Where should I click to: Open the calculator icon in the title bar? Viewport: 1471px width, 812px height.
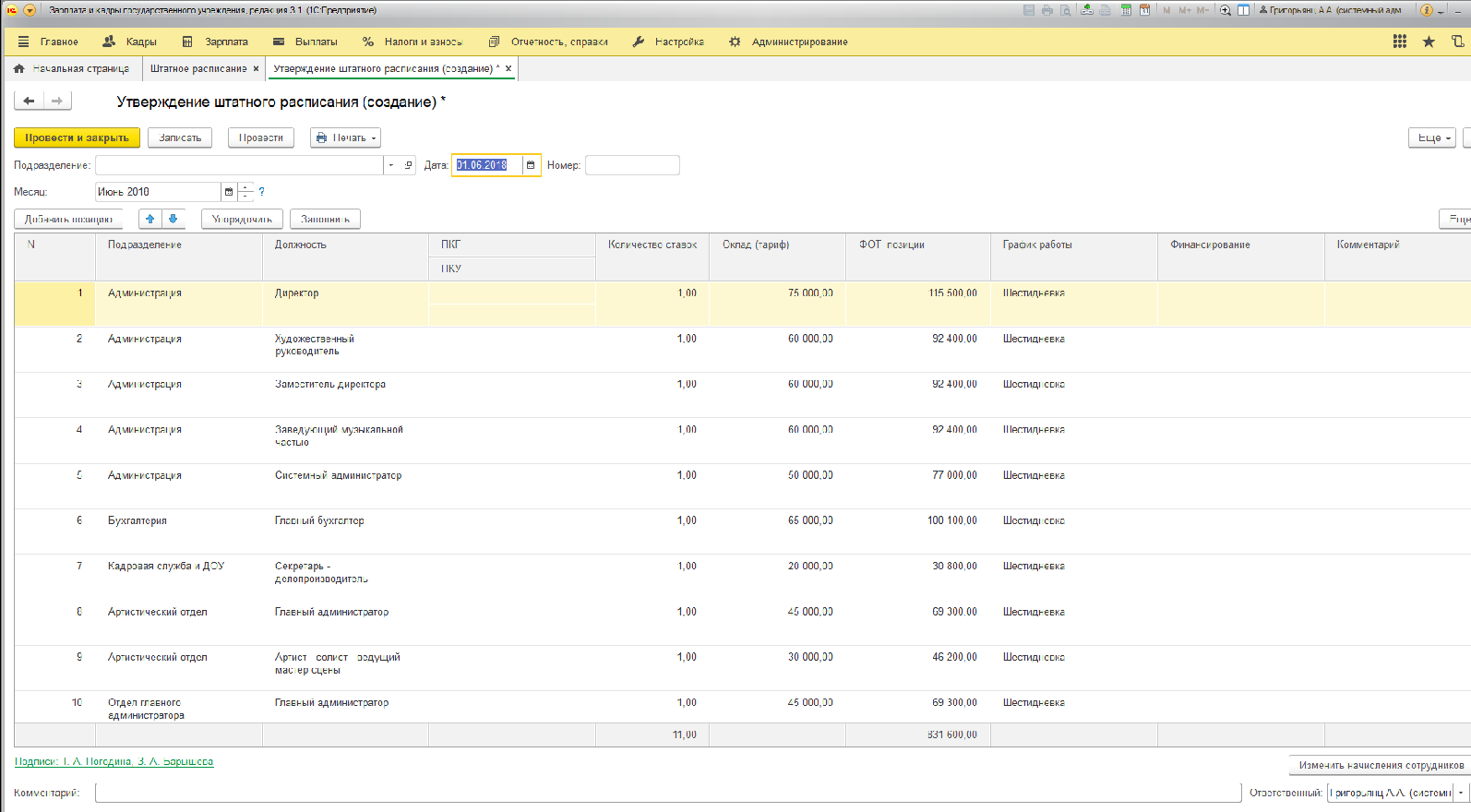pos(1126,10)
